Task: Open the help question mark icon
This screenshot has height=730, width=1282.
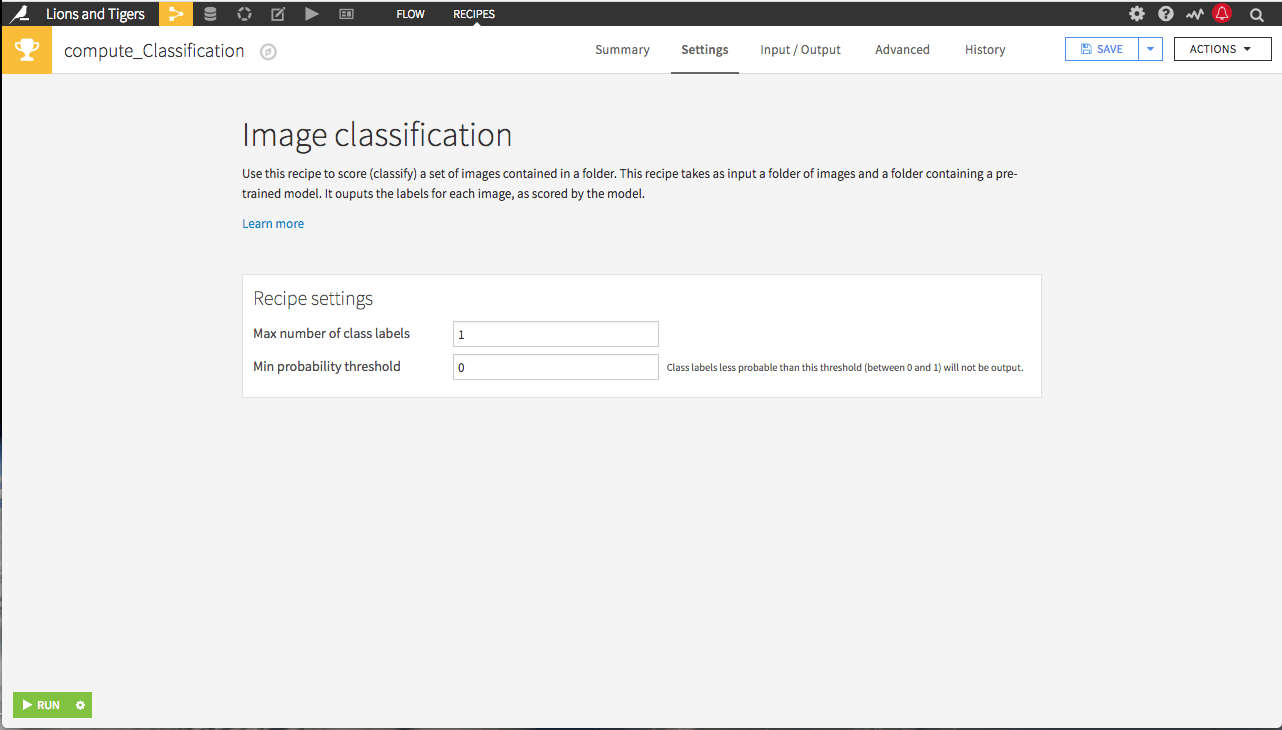Action: [1166, 14]
